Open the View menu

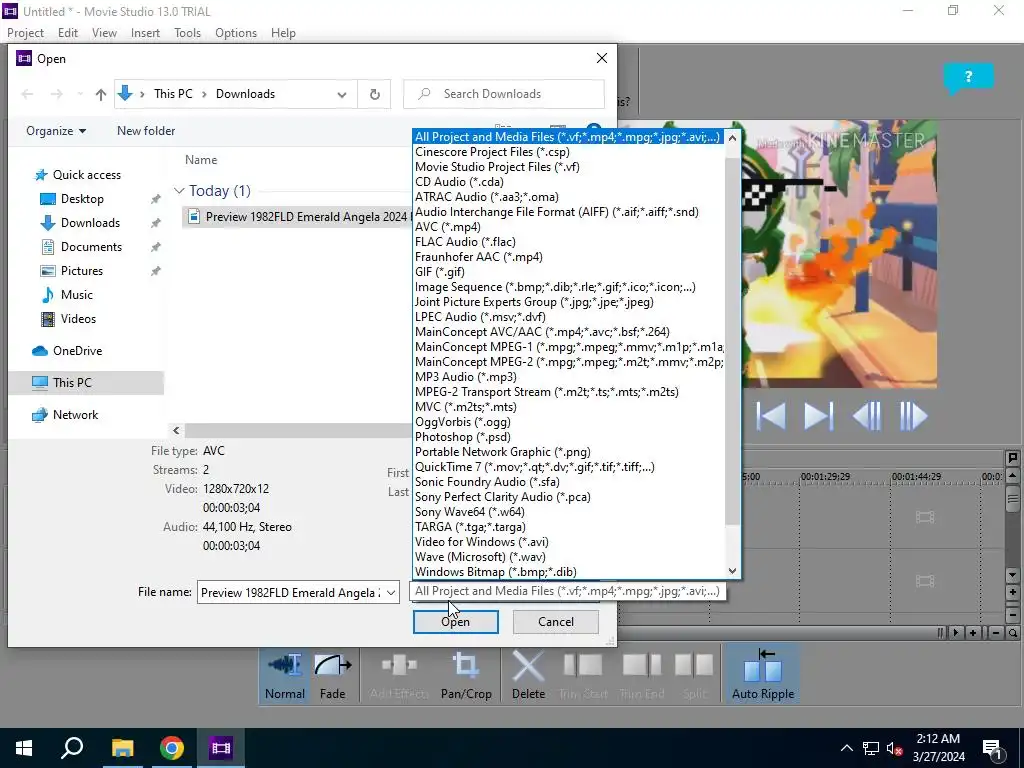[104, 33]
